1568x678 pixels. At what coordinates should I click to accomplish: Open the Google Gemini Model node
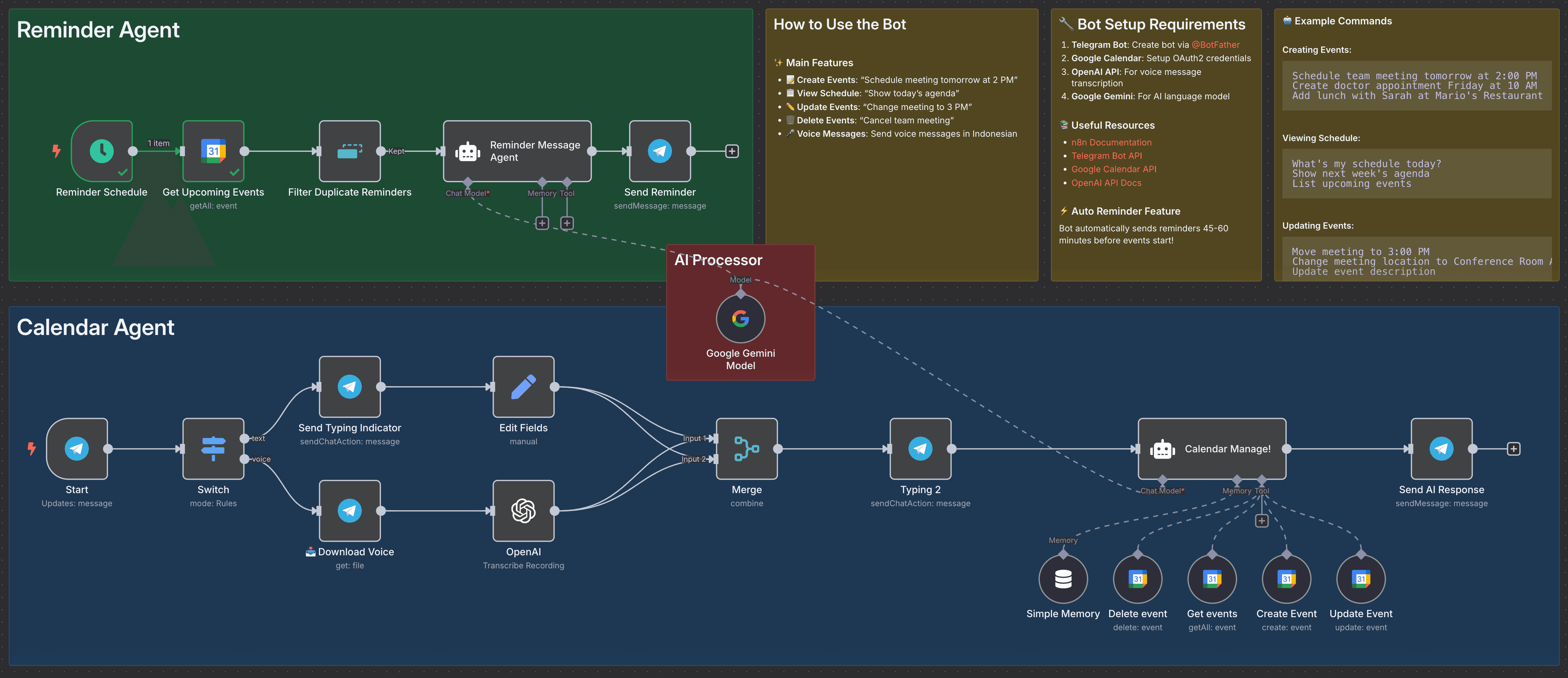coord(740,319)
